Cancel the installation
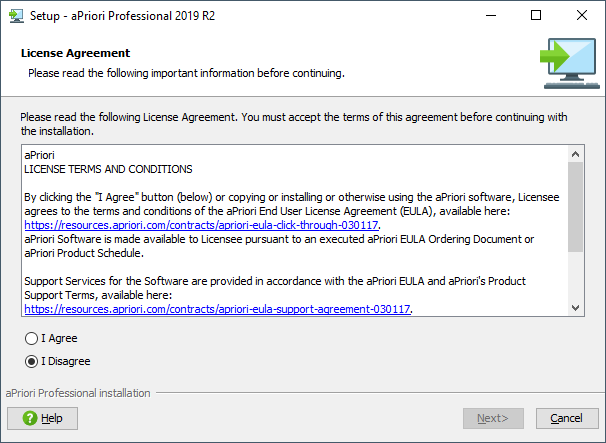This screenshot has height=443, width=606. (567, 417)
